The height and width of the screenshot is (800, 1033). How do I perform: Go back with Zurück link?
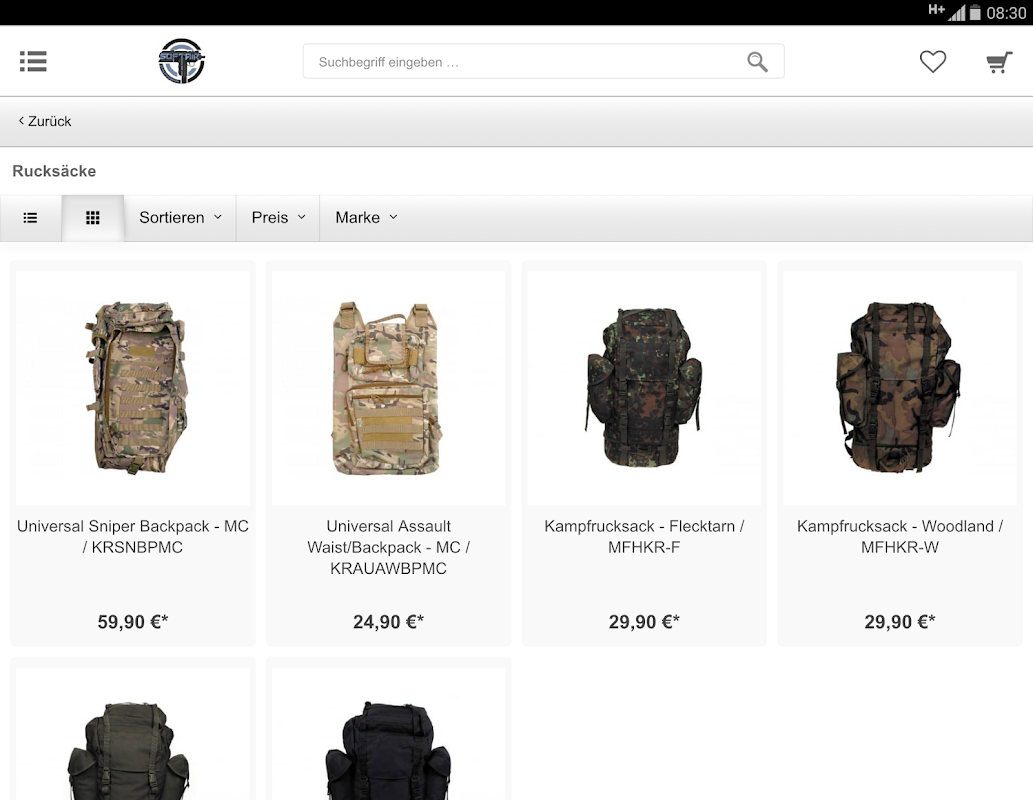click(x=45, y=121)
